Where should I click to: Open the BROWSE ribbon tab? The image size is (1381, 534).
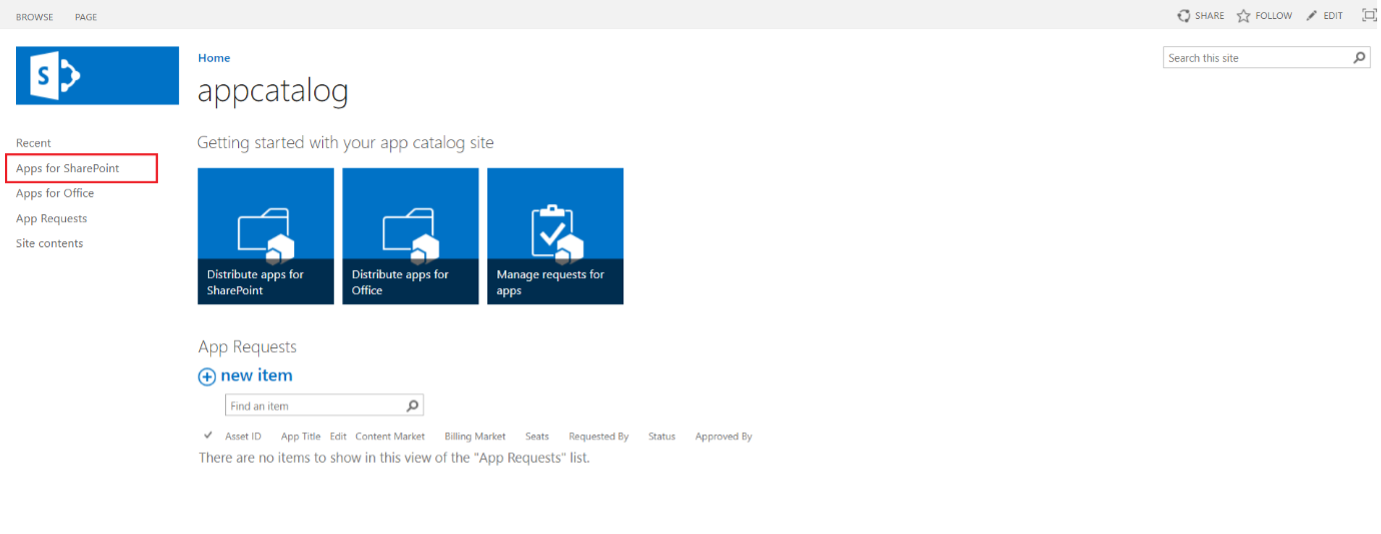(x=35, y=17)
